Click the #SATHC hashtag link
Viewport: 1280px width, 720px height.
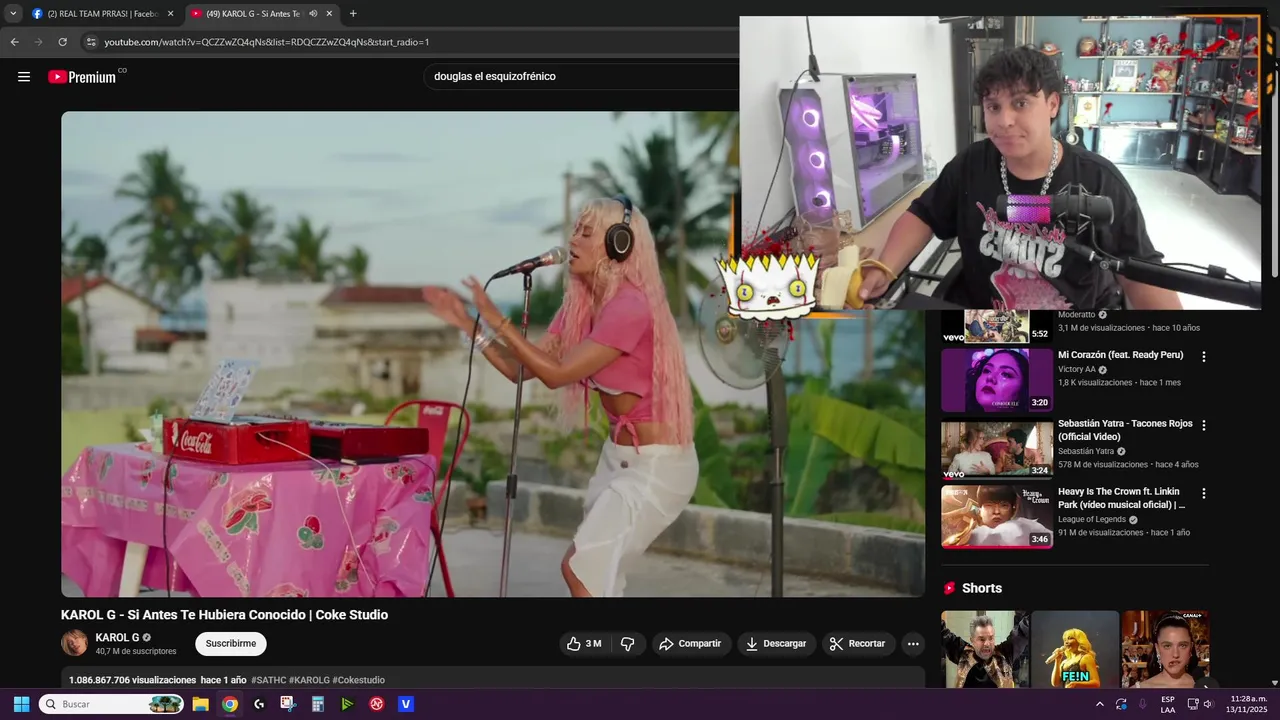[269, 680]
